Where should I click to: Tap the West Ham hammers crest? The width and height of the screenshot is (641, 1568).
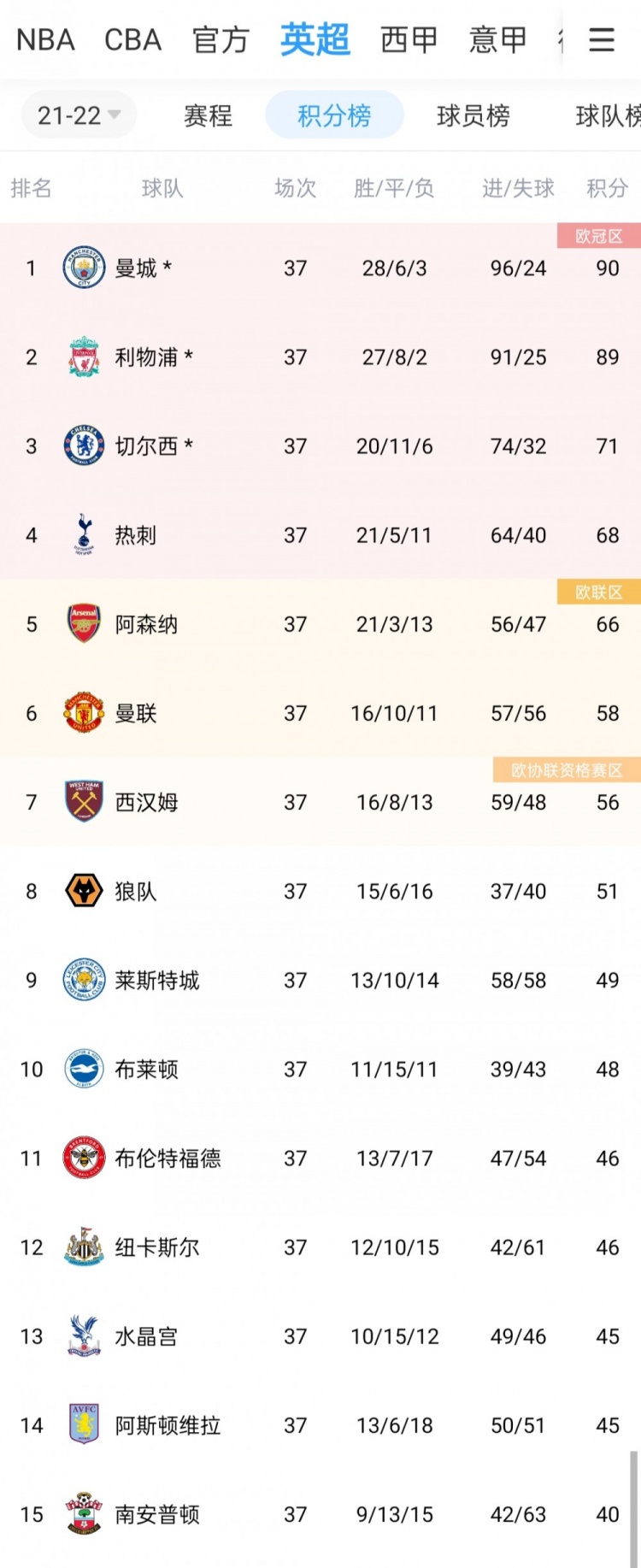coord(84,802)
